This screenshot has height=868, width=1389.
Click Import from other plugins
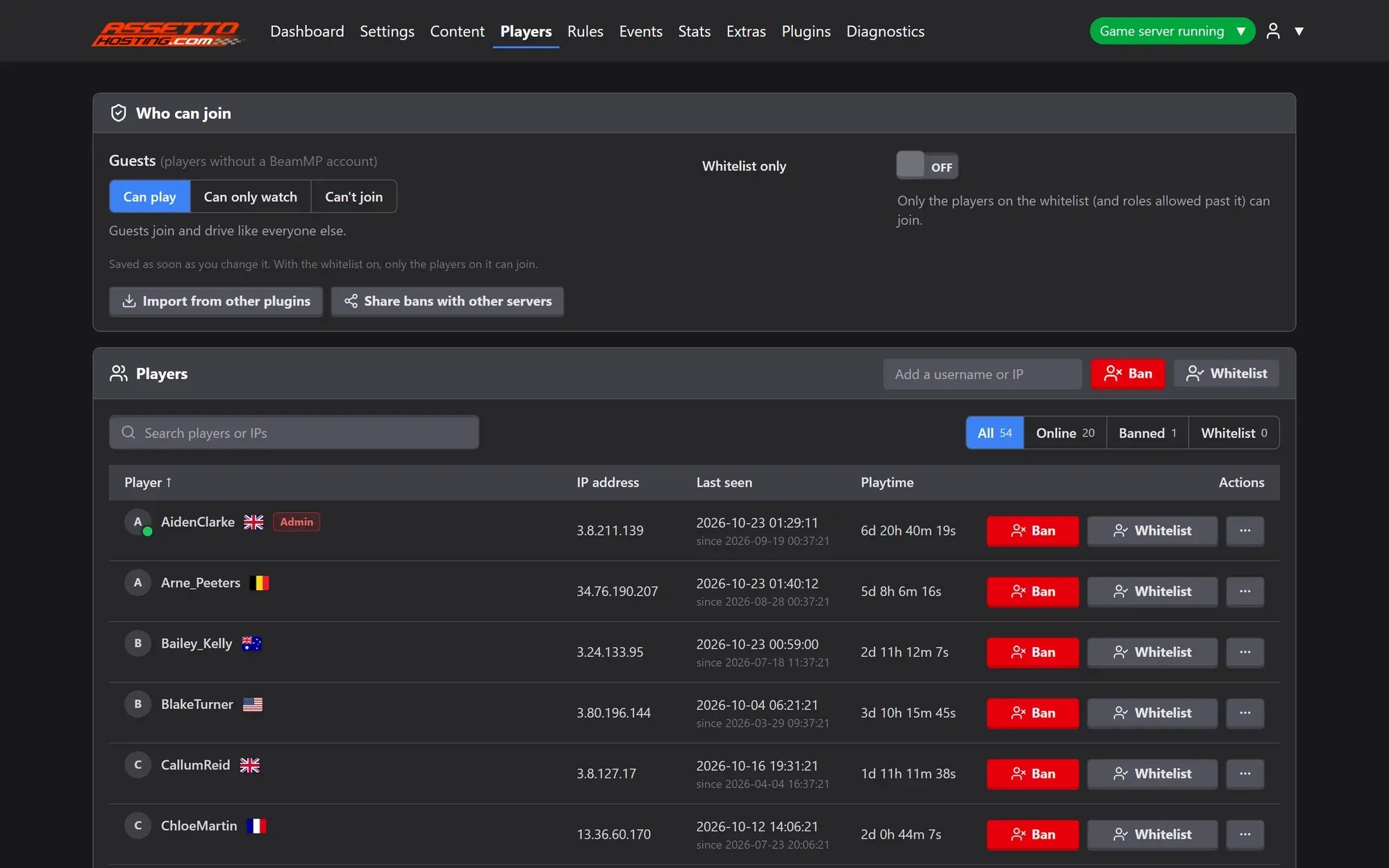click(216, 301)
